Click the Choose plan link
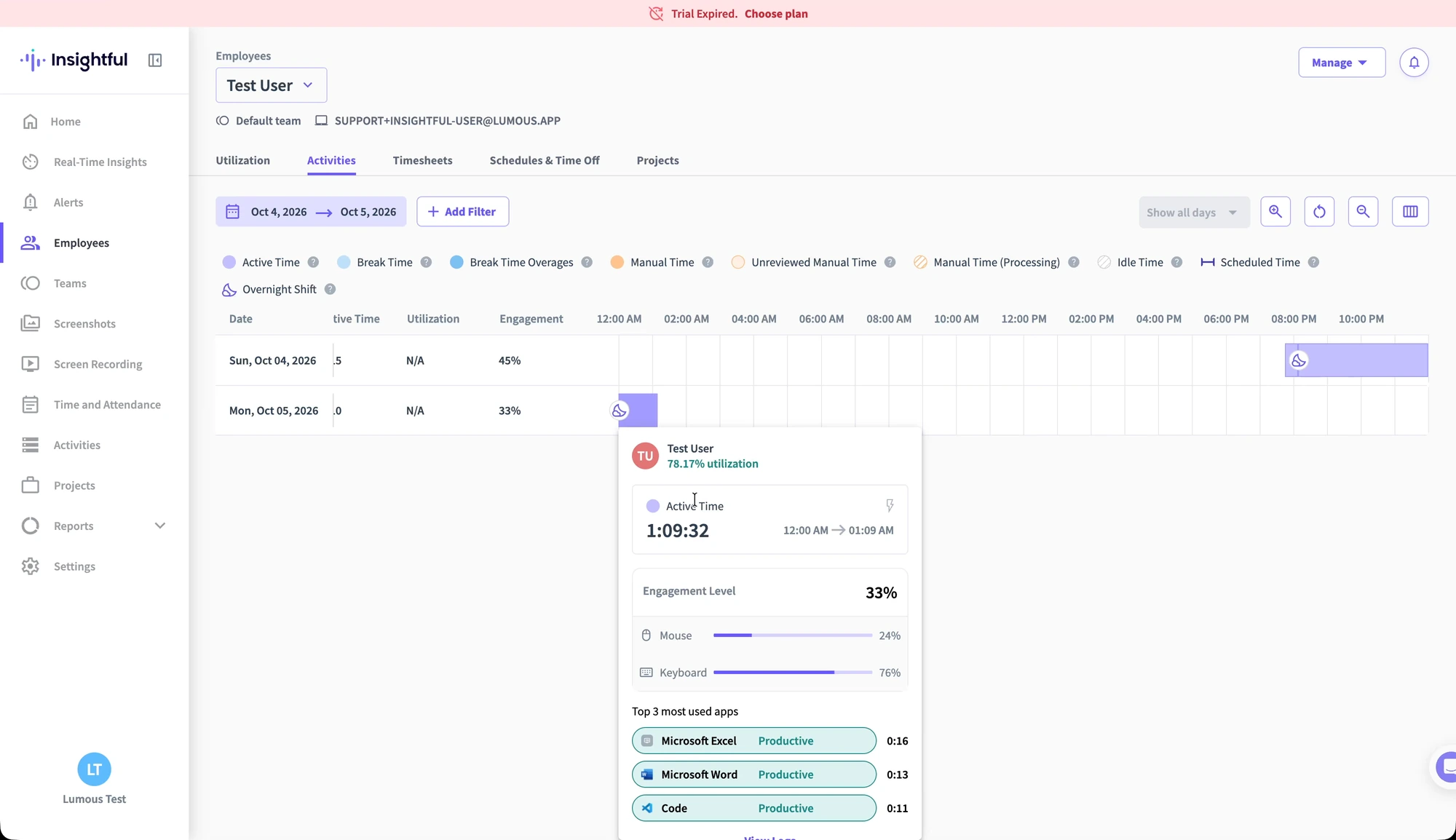Viewport: 1456px width, 840px height. point(776,13)
